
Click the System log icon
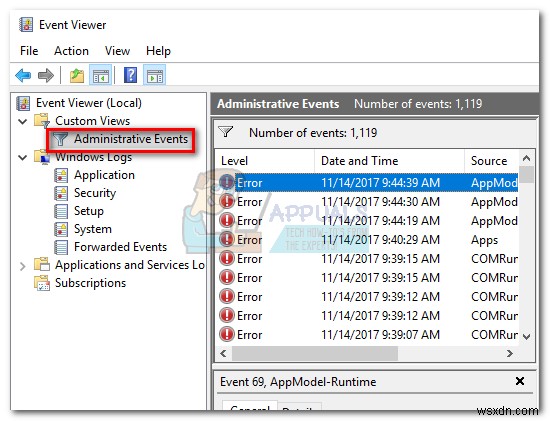point(61,229)
